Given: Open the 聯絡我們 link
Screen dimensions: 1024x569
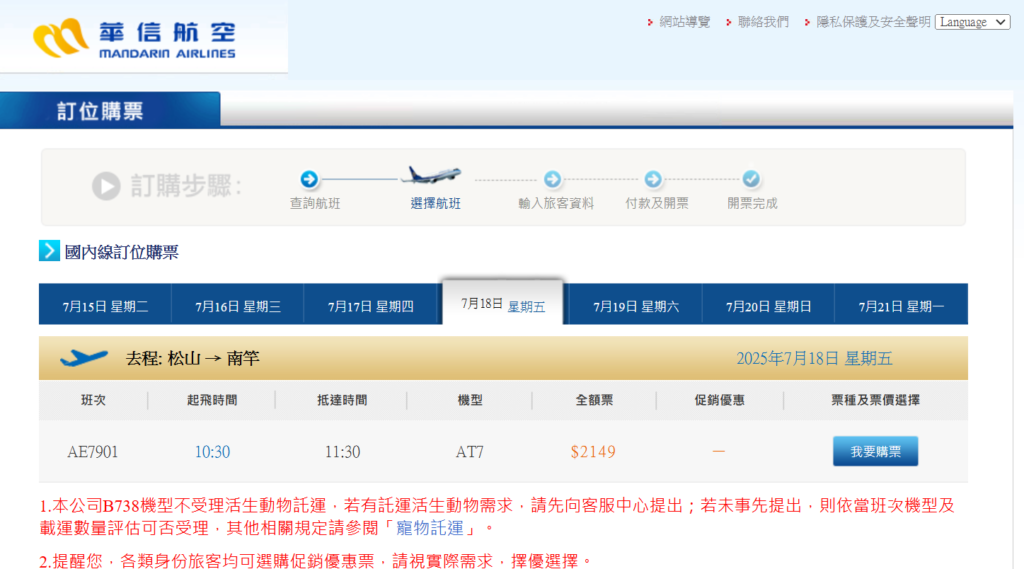Looking at the screenshot, I should coord(763,22).
